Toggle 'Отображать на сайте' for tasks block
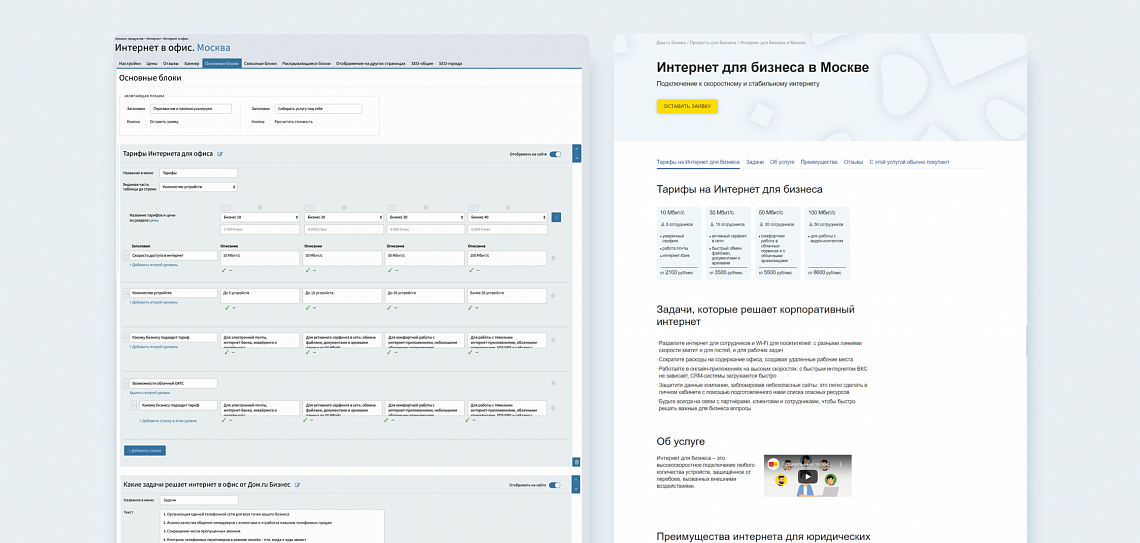1140x543 pixels. pos(555,485)
